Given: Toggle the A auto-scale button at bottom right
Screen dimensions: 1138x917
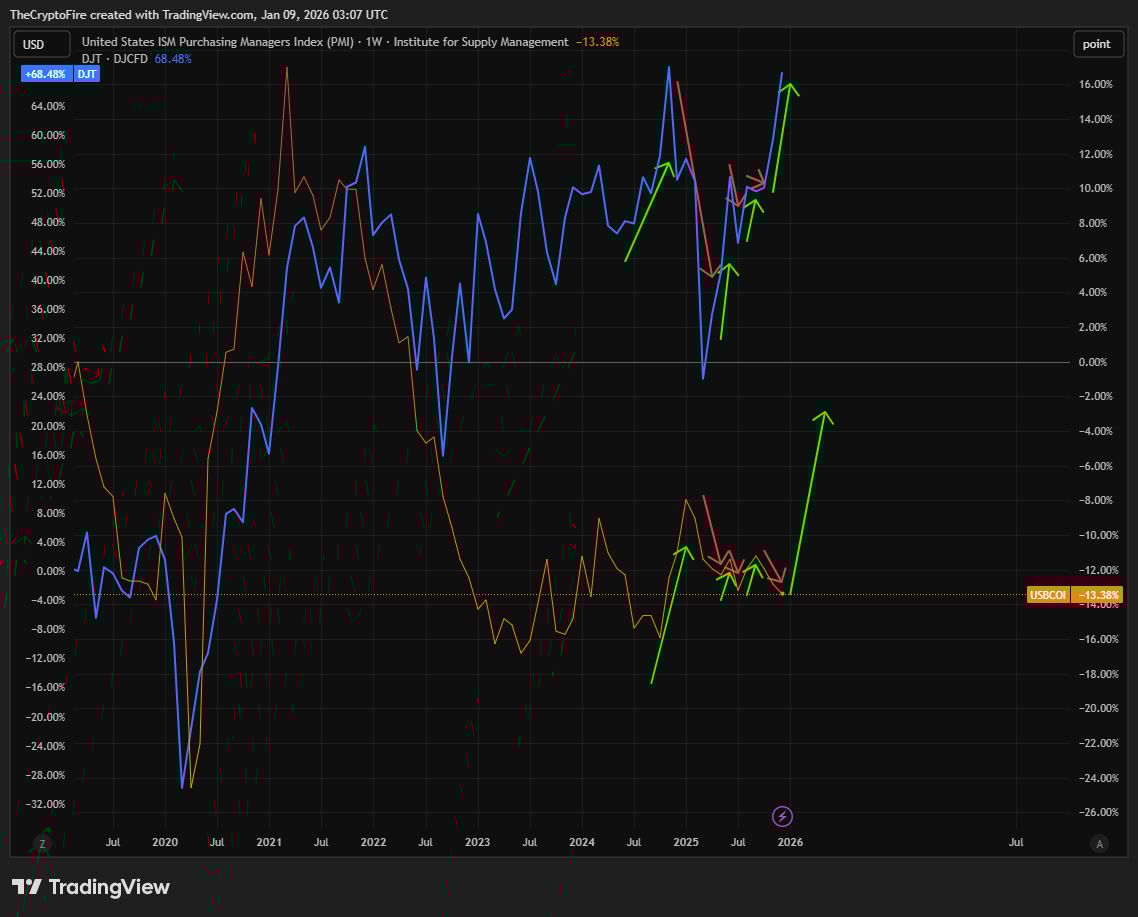Looking at the screenshot, I should click(x=1100, y=844).
